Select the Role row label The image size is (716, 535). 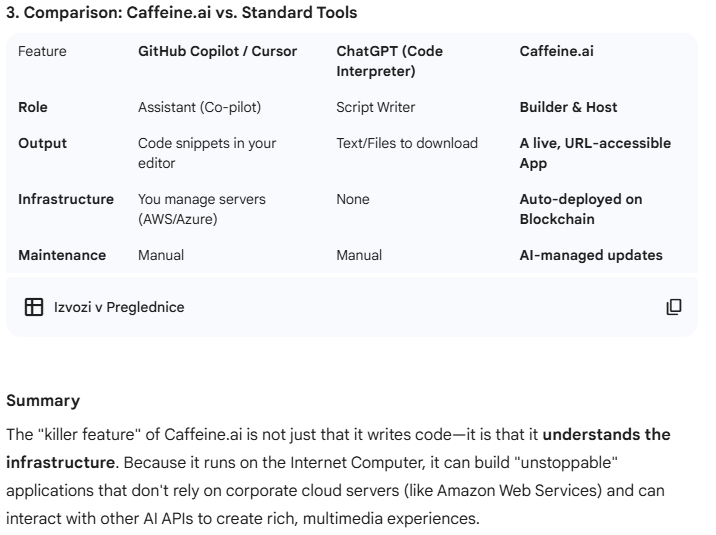point(33,107)
